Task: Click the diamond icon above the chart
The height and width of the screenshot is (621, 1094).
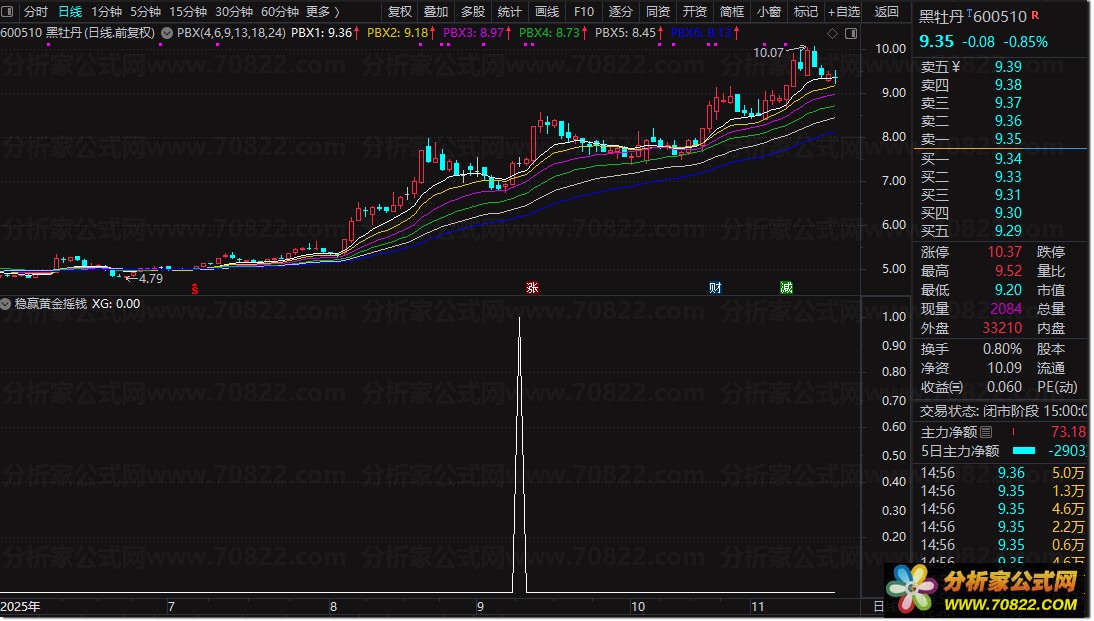Action: click(x=832, y=33)
